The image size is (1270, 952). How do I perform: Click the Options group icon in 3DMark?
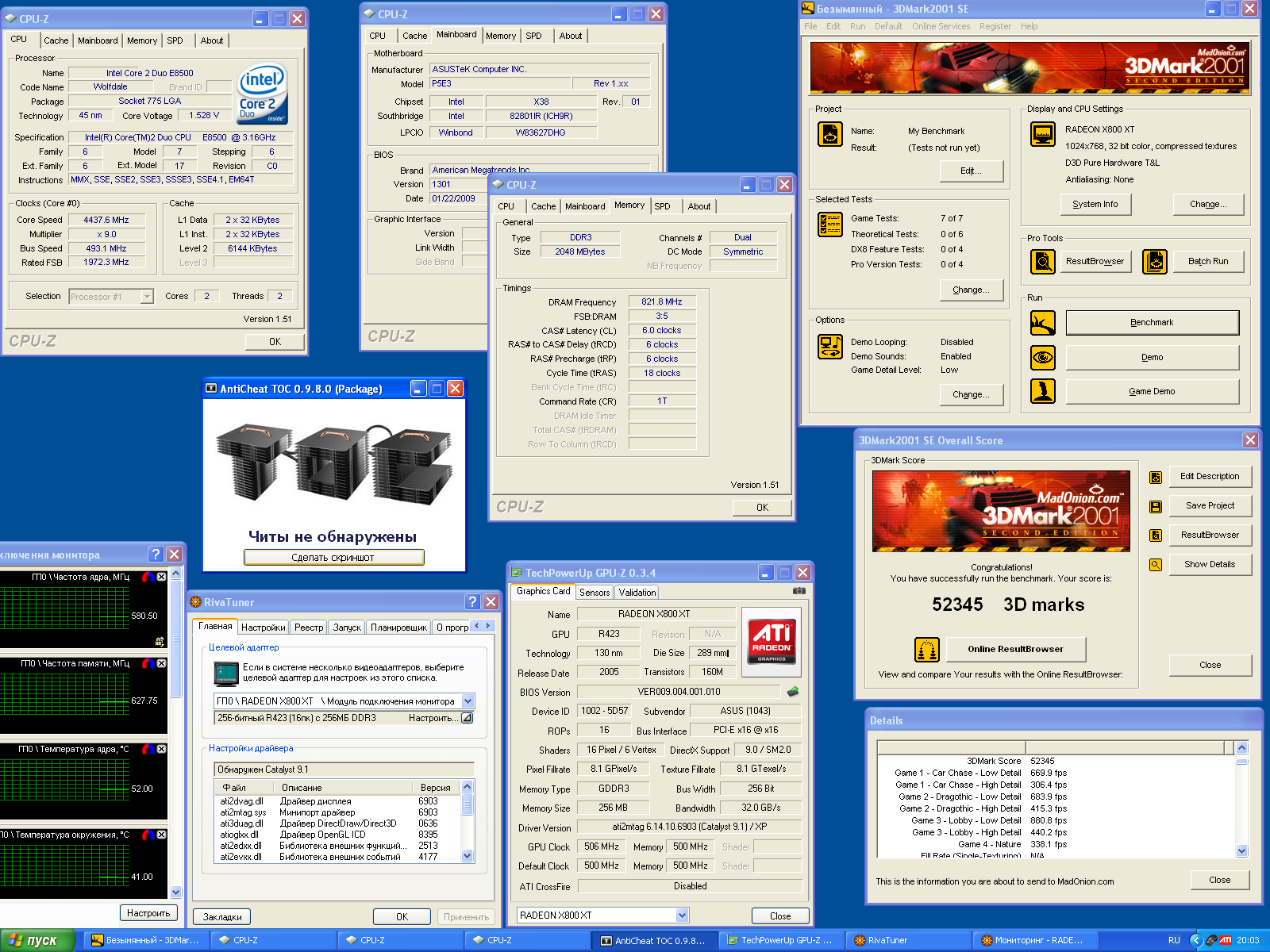coord(830,347)
